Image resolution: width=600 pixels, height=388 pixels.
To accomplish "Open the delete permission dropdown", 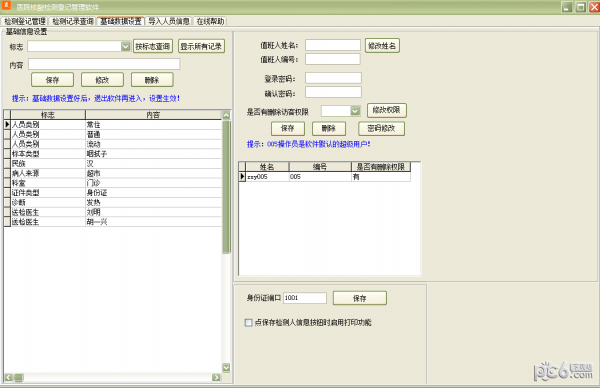I will point(355,111).
